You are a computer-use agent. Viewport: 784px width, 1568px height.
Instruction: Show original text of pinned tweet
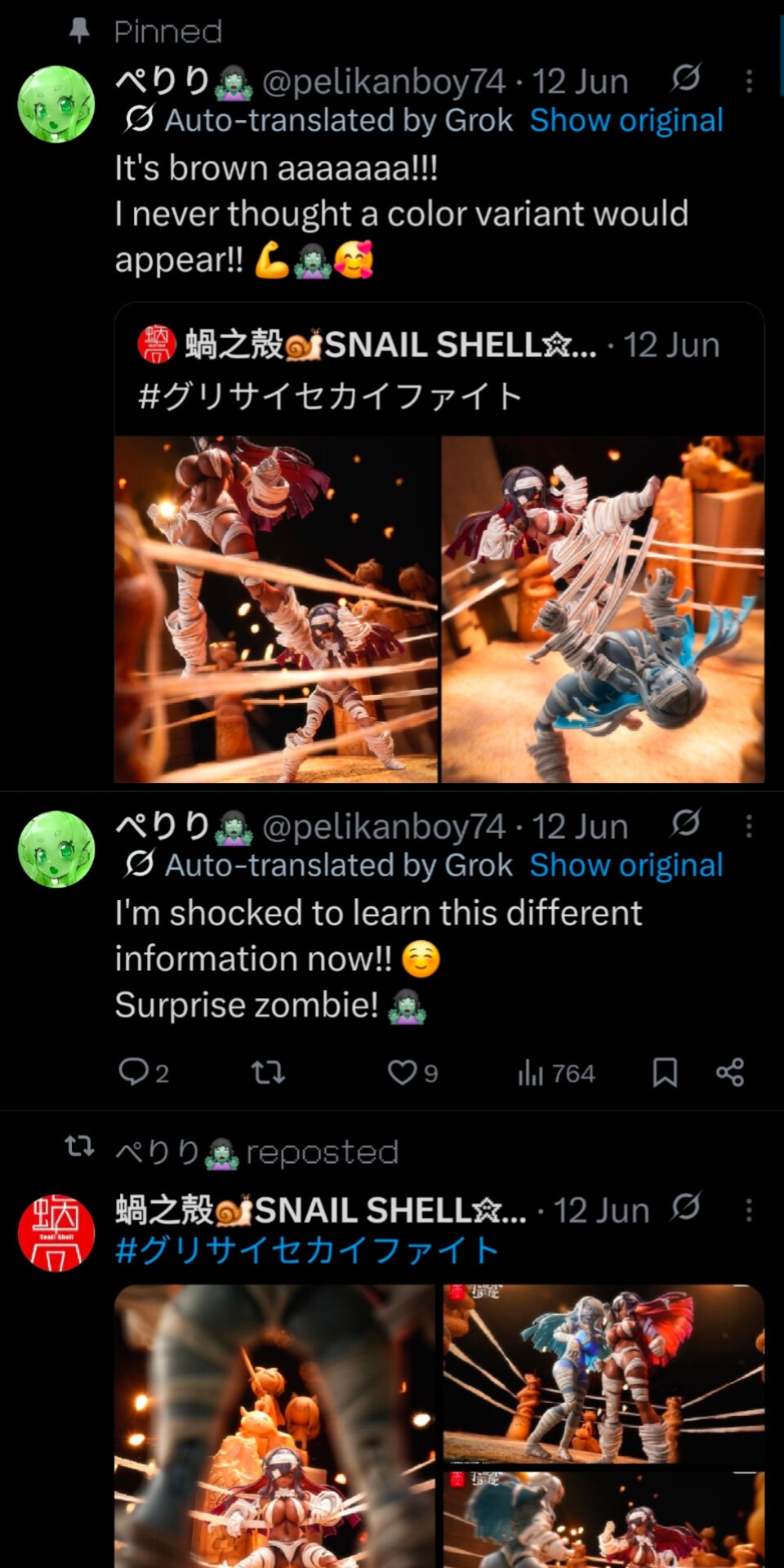point(626,120)
